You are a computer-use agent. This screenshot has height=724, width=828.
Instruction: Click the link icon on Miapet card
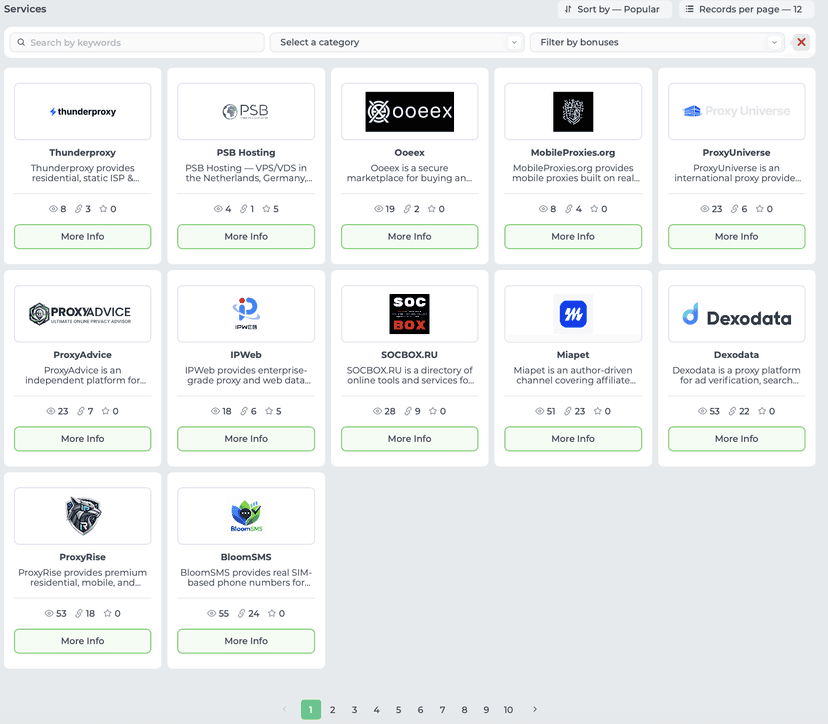[568, 411]
